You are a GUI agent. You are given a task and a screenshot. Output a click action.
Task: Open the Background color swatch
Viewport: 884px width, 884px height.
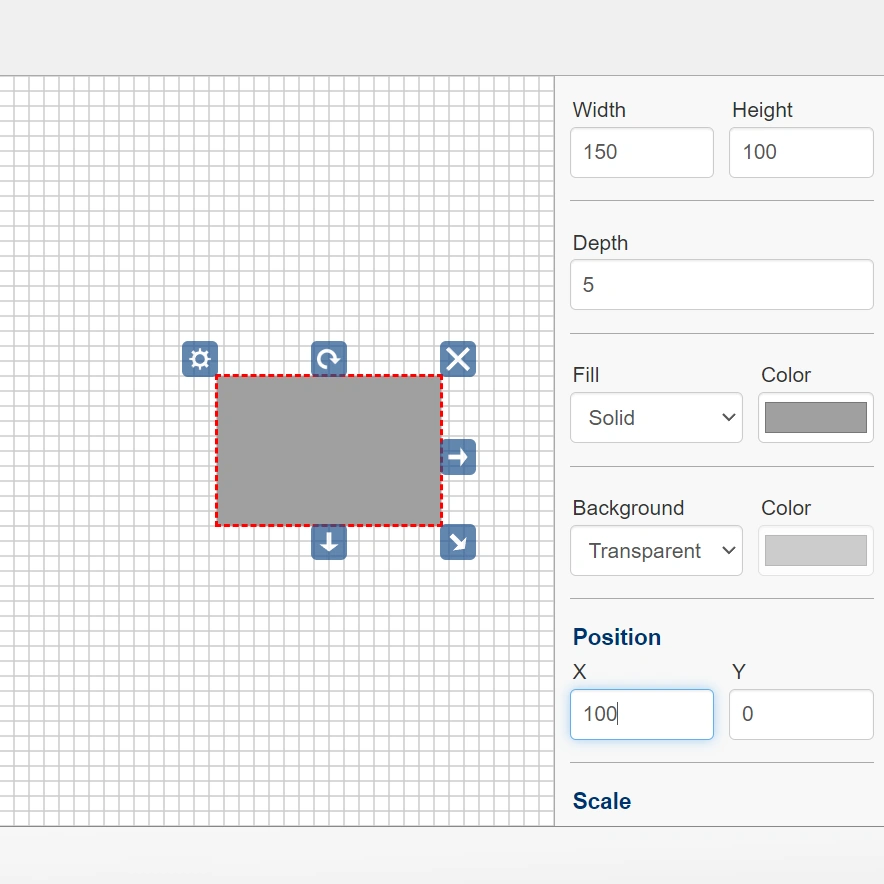pos(815,551)
